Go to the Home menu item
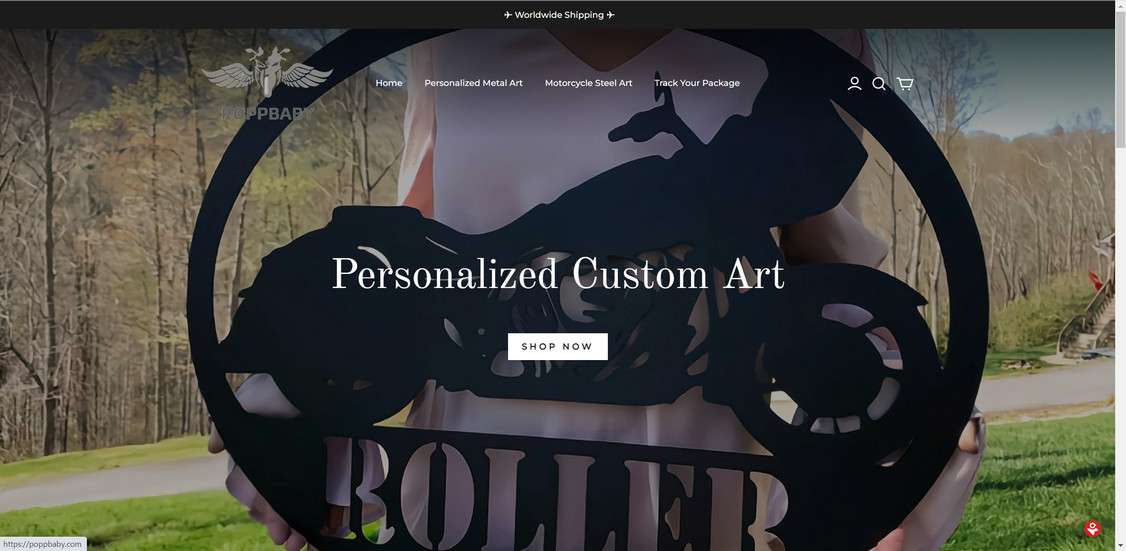The height and width of the screenshot is (551, 1126). point(388,83)
